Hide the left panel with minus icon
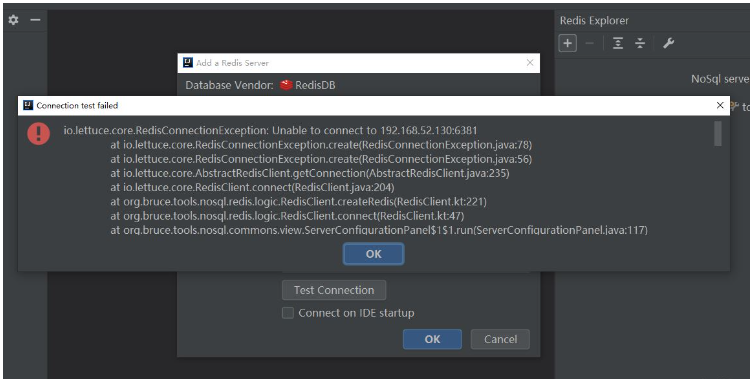 (35, 20)
